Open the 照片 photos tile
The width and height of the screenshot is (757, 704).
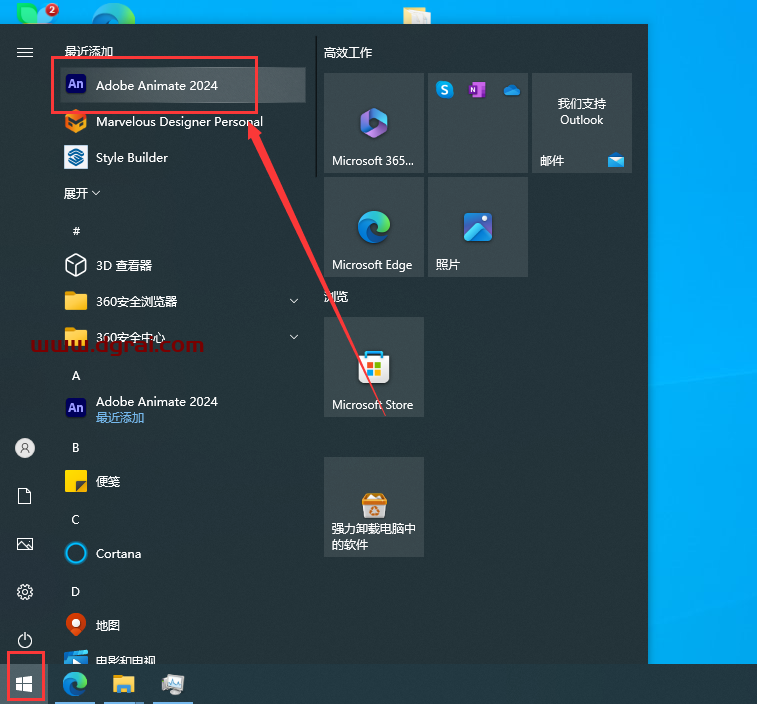pos(477,227)
